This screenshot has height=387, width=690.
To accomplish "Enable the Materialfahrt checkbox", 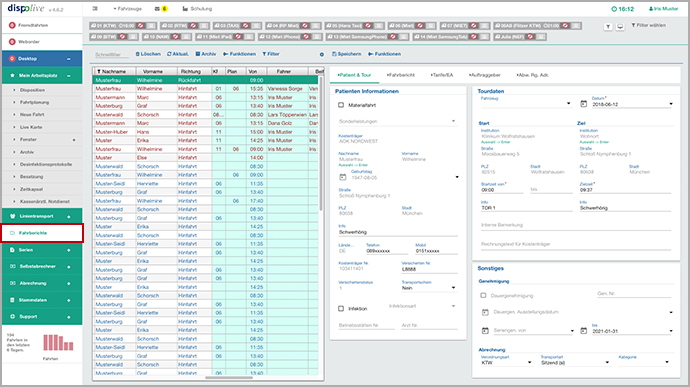I will [341, 105].
